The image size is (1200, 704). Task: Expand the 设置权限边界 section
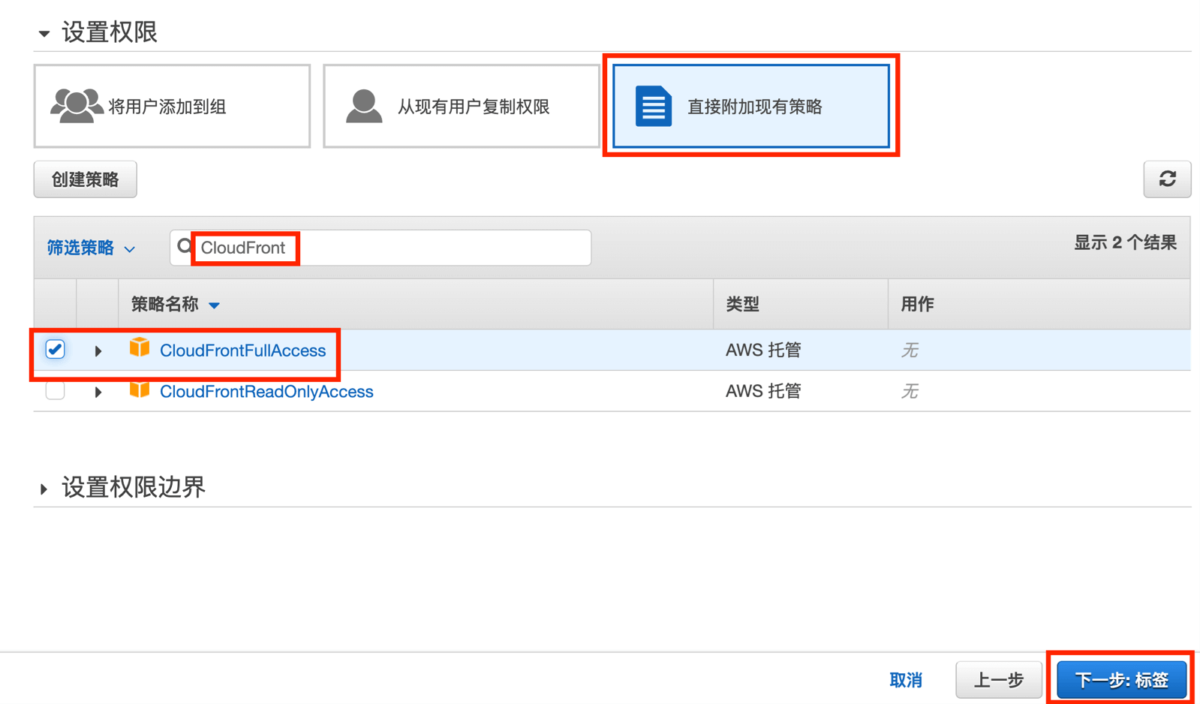pos(42,487)
